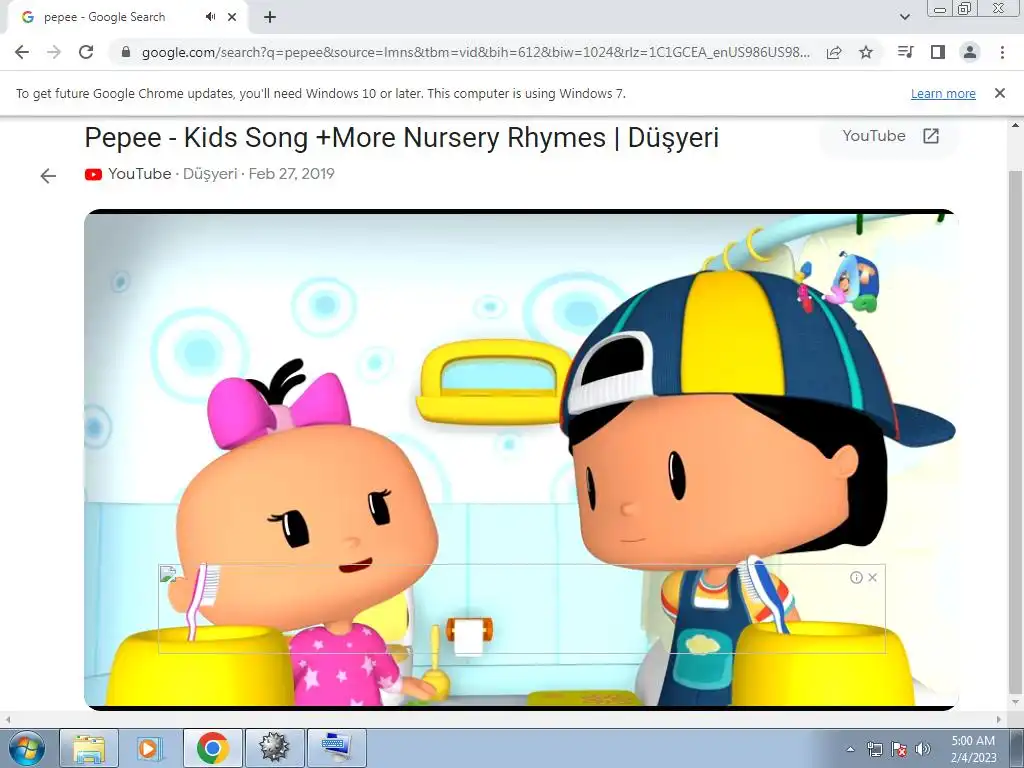1024x768 pixels.
Task: Click the Feb 27, 2019 date text
Action: [x=291, y=174]
